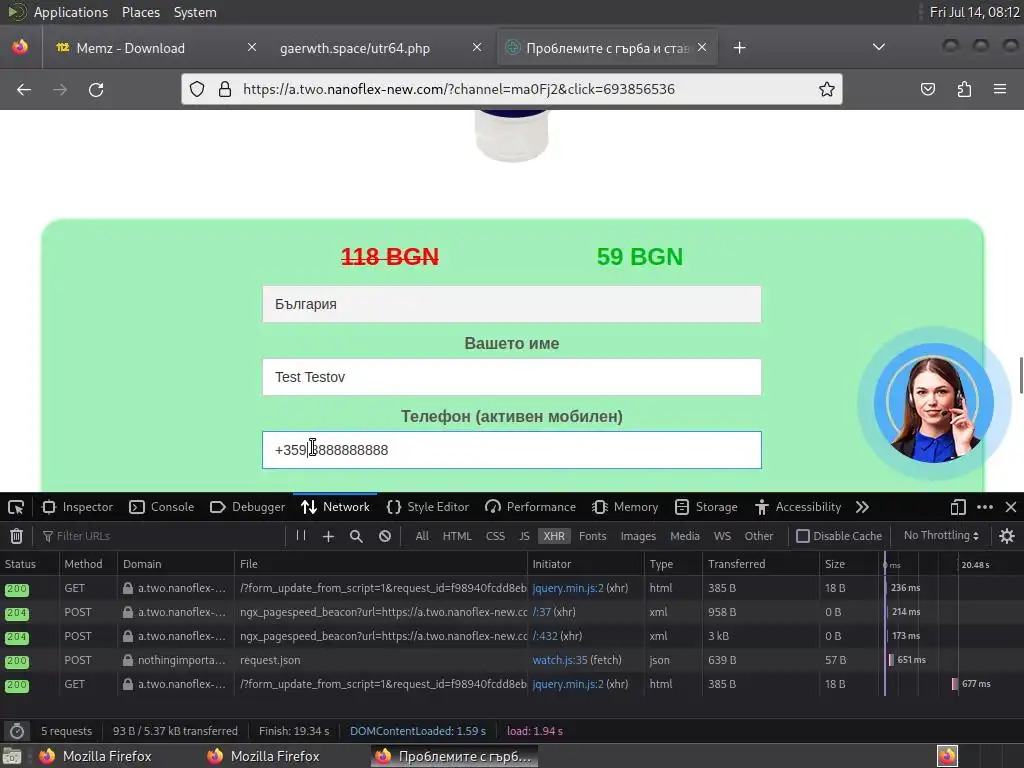Switch to Memz - Download tab
1024x768 pixels.
pos(153,48)
